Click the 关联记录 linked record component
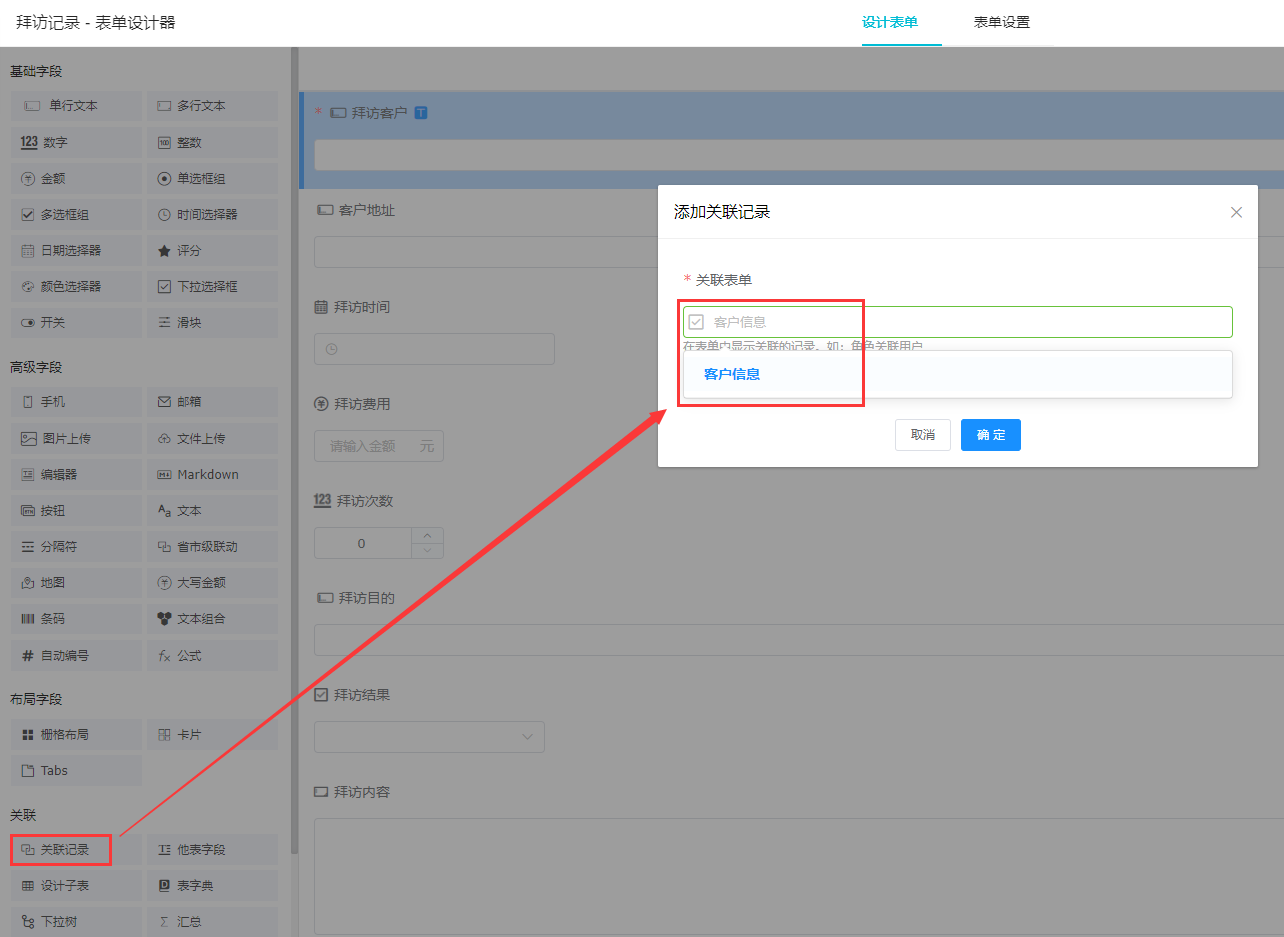Screen dimensions: 1284x937 click(x=76, y=849)
